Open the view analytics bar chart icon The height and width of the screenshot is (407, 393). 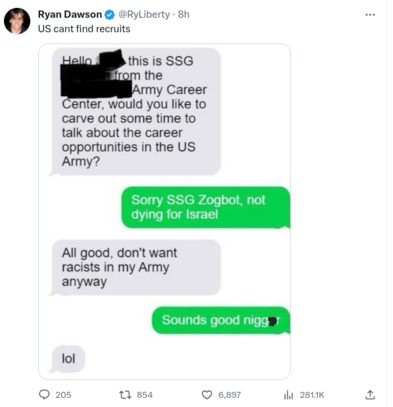288,395
